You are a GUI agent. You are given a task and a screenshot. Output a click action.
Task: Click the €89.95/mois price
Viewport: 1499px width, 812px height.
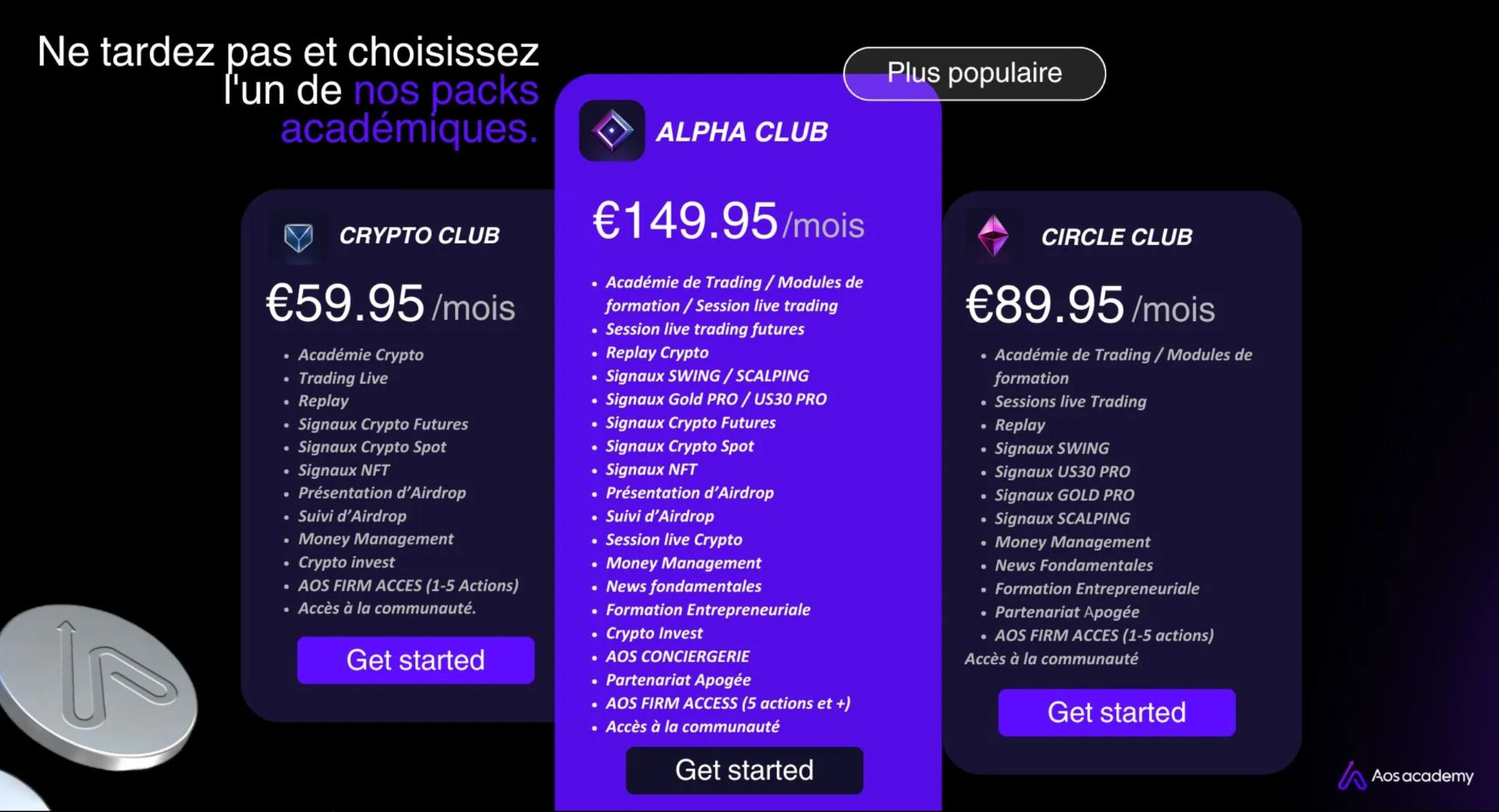(1090, 305)
